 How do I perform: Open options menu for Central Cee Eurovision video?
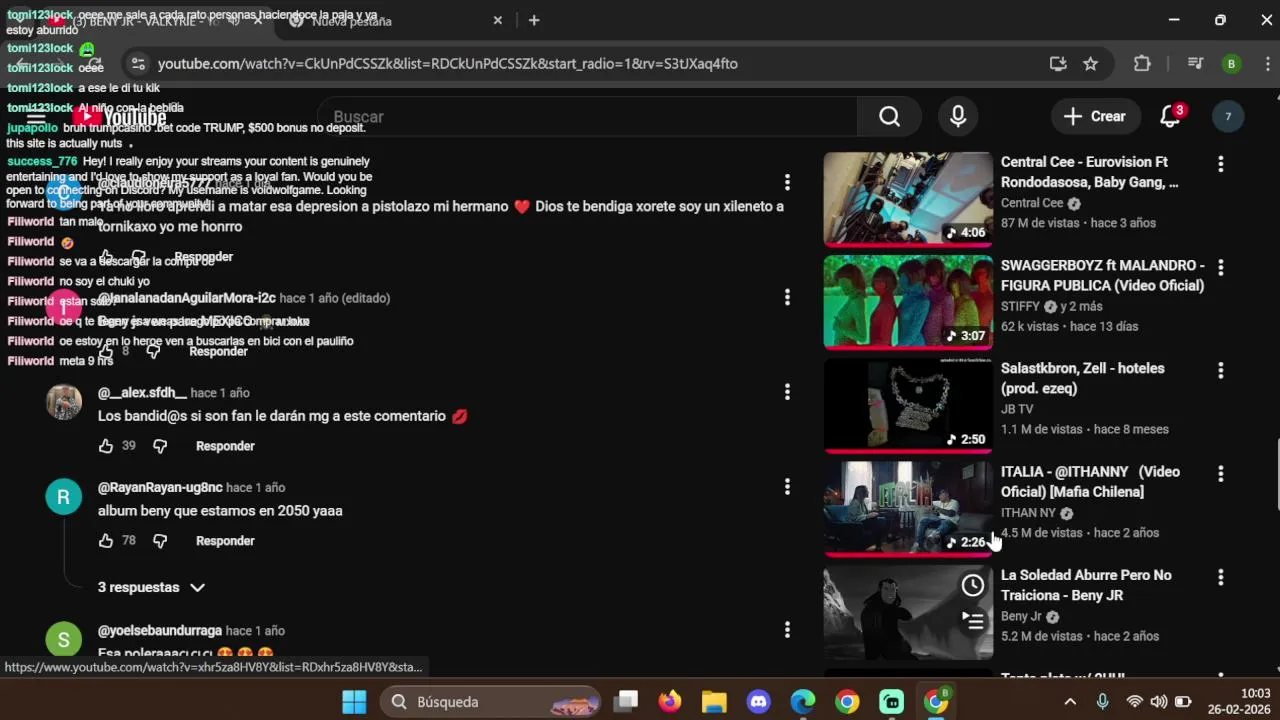pyautogui.click(x=1220, y=163)
